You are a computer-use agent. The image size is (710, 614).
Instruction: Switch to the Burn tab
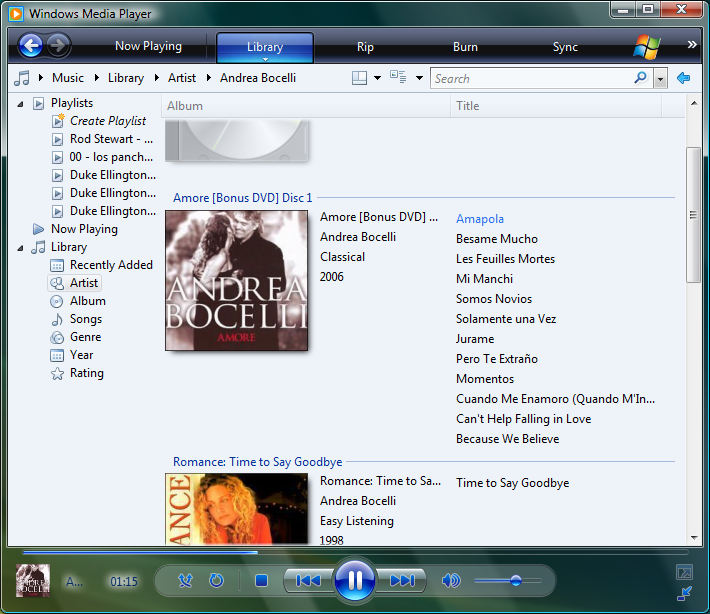tap(465, 47)
